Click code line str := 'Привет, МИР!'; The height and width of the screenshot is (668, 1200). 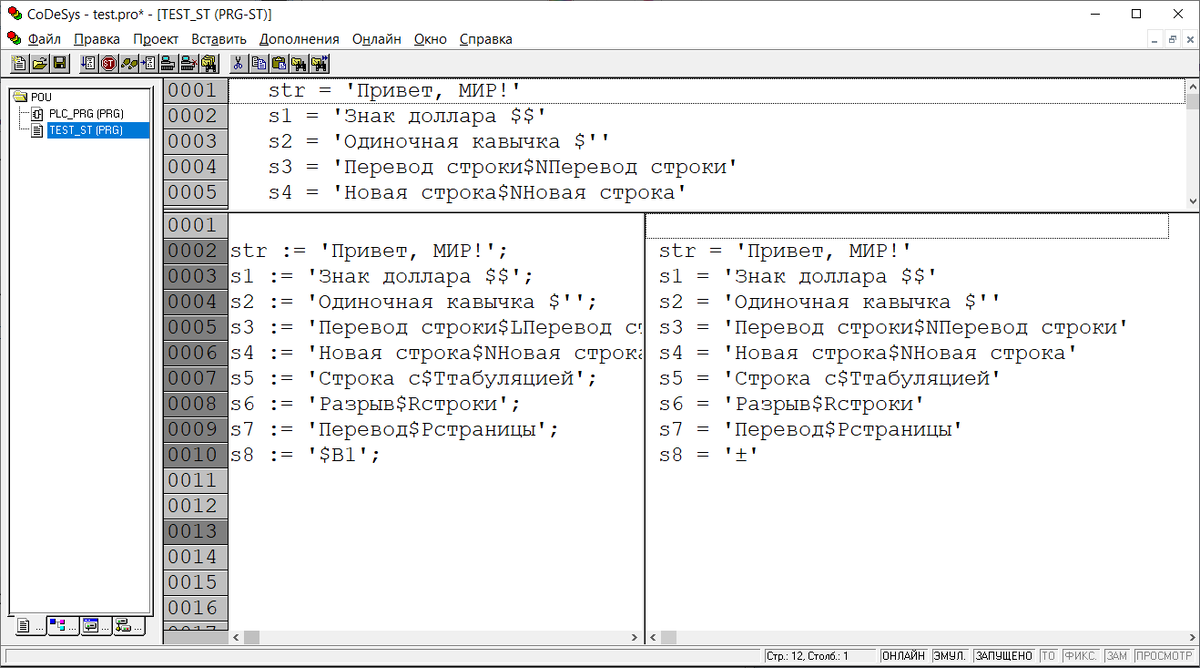pos(369,250)
